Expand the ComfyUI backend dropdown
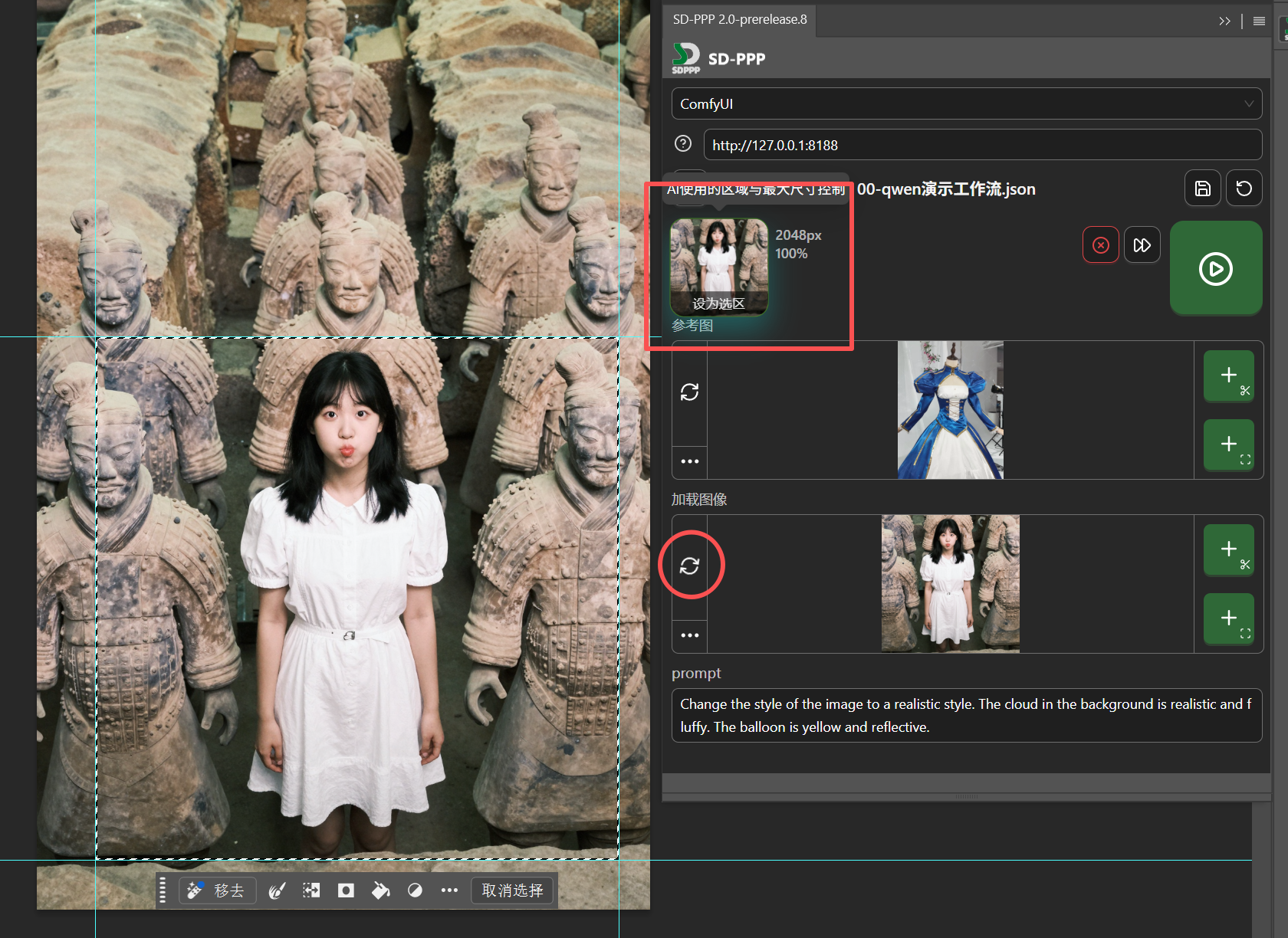 pyautogui.click(x=966, y=103)
